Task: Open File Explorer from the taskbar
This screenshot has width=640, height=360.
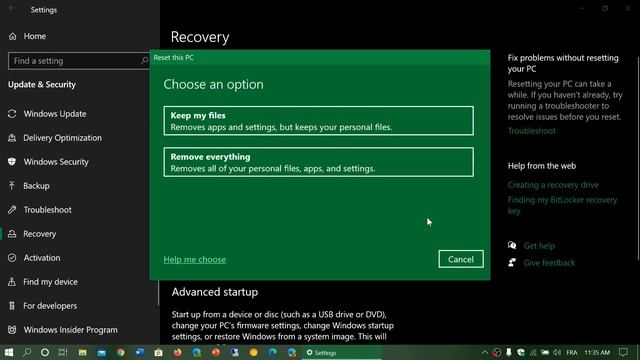Action: 82,352
